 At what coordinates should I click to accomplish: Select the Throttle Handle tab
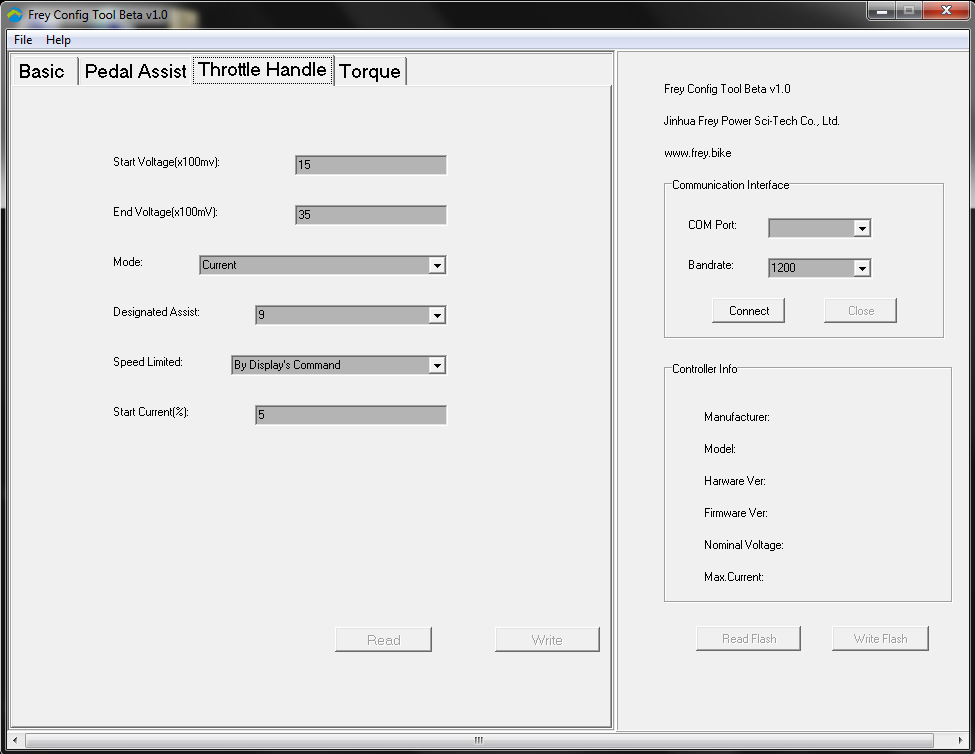point(262,70)
